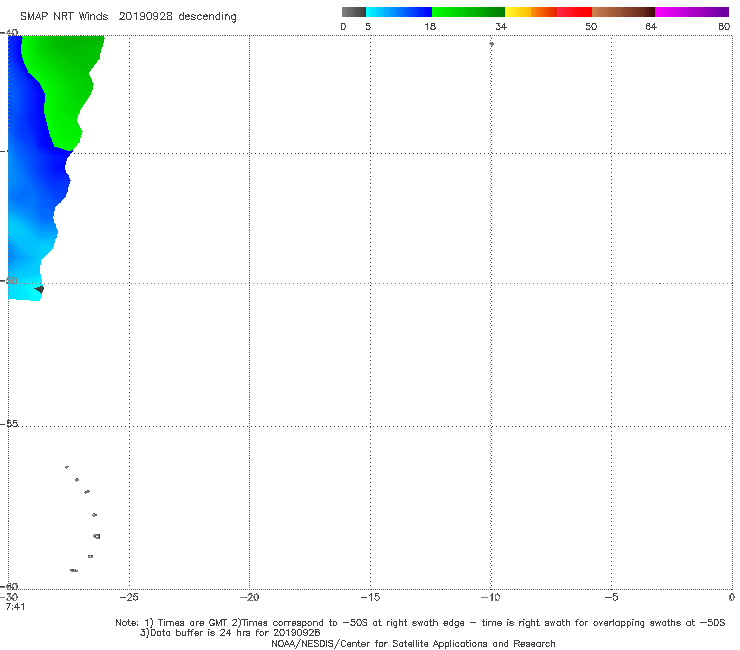This screenshot has width=740, height=650.
Task: Click the NOAA/NESDIS credit line
Action: click(413, 643)
